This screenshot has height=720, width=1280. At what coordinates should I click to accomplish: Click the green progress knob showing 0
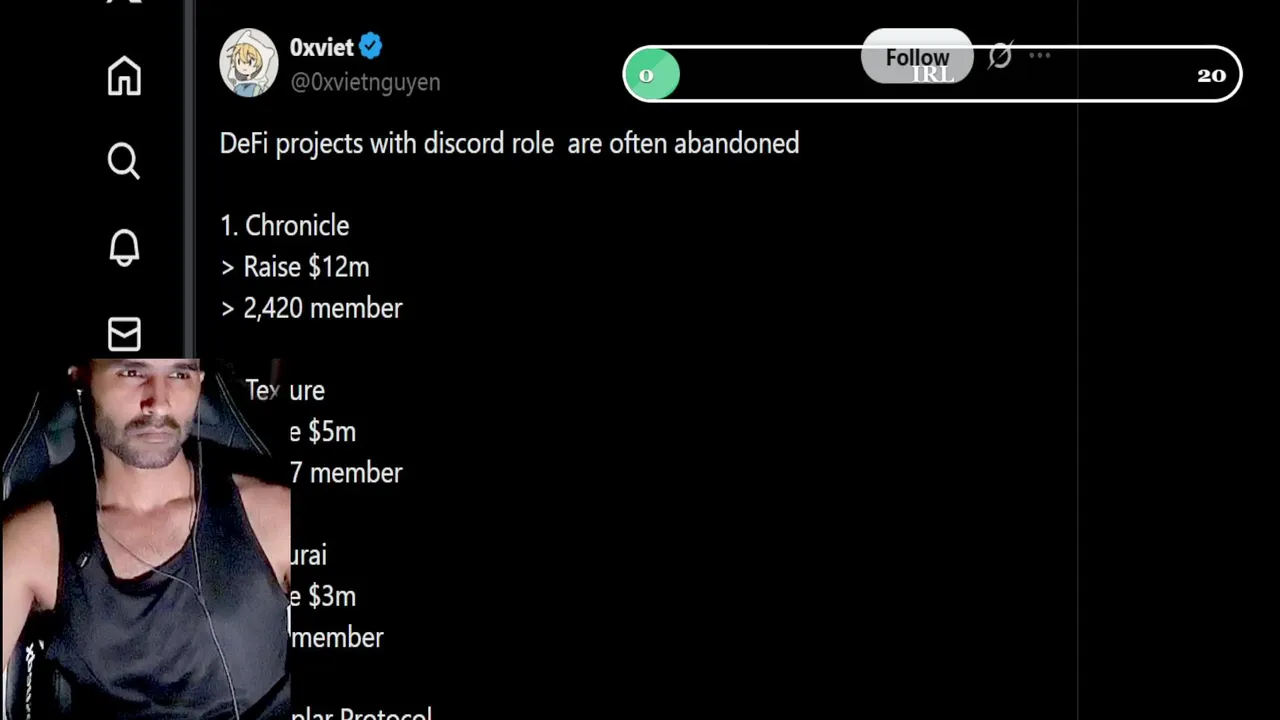coord(652,75)
